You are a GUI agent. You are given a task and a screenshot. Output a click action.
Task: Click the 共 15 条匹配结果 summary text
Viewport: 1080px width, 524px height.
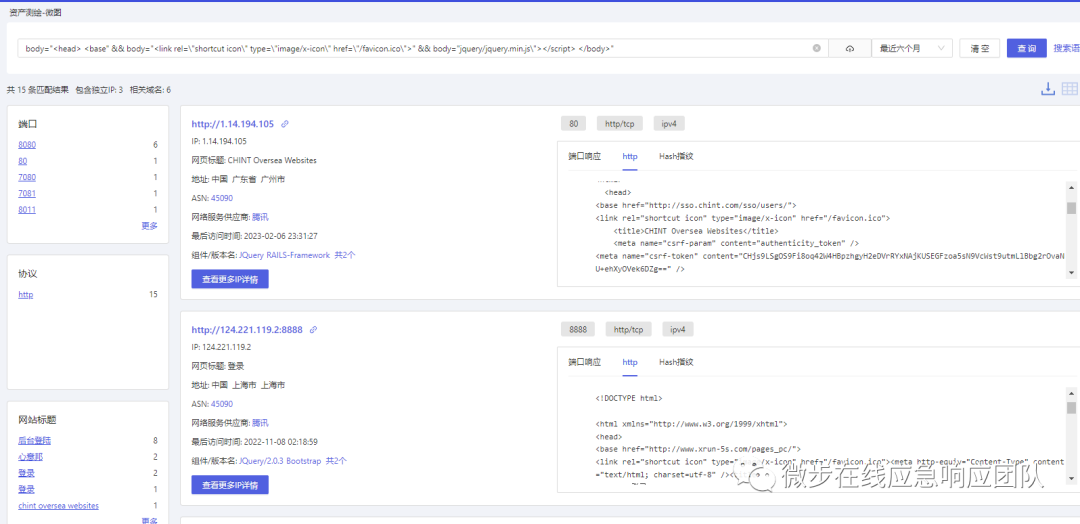pos(37,90)
